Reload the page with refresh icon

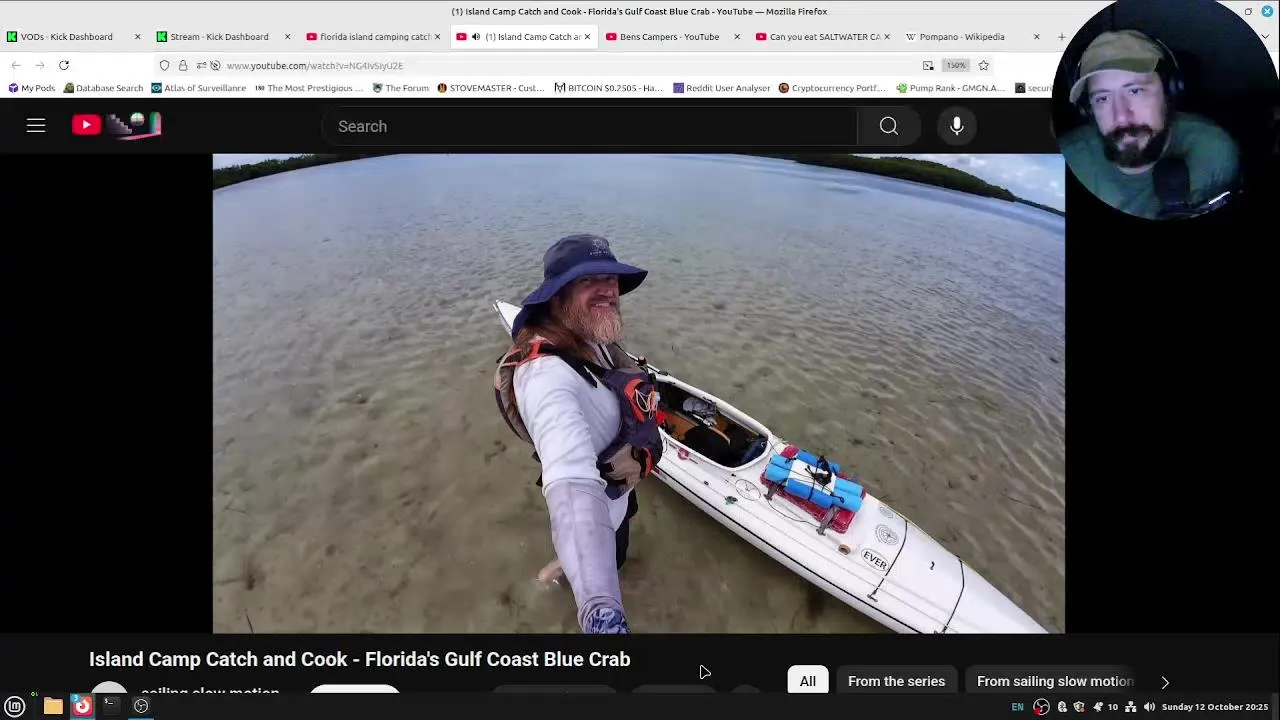(64, 65)
